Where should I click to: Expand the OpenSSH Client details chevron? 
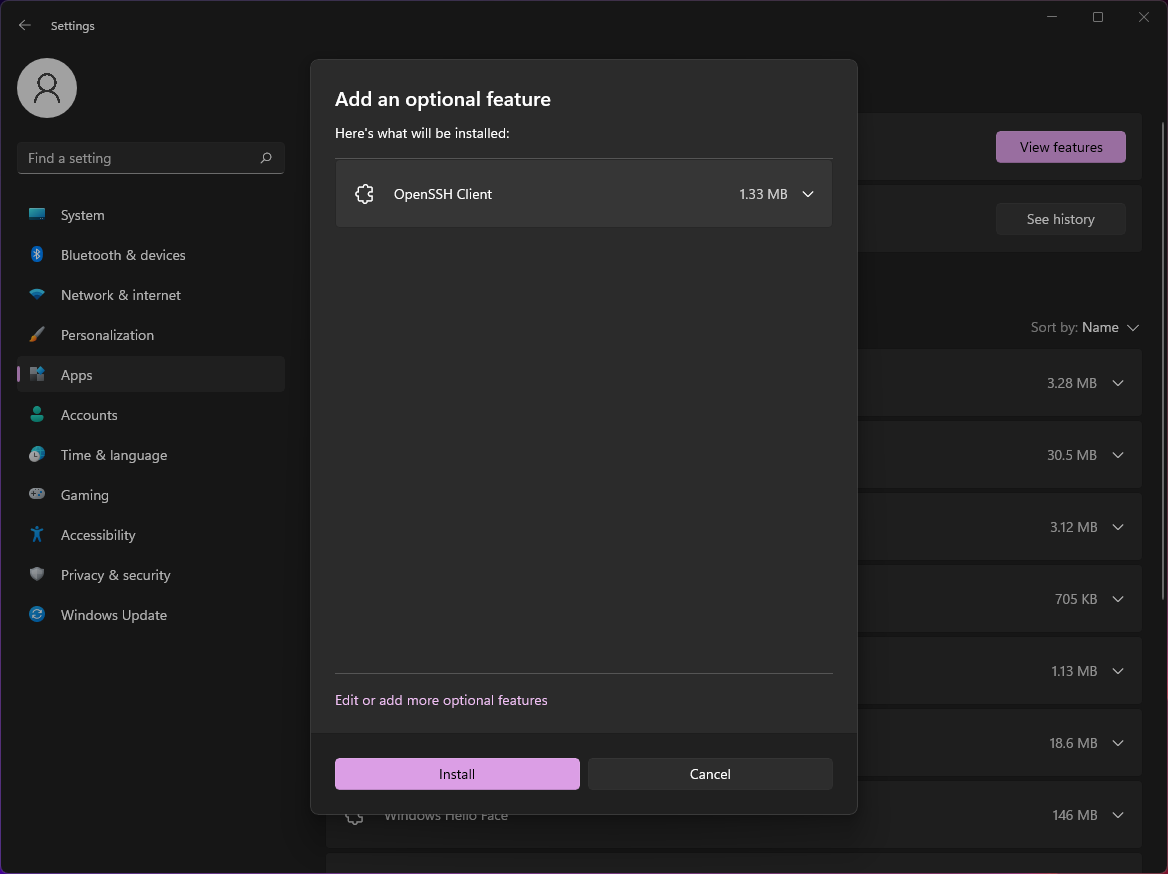(x=807, y=194)
